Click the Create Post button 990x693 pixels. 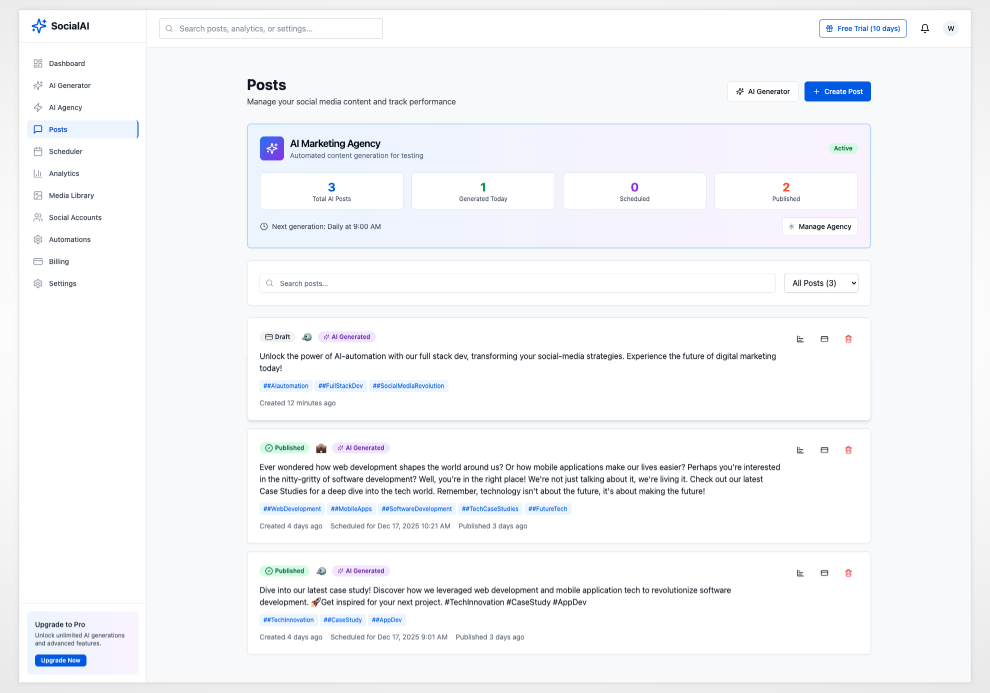pyautogui.click(x=837, y=92)
